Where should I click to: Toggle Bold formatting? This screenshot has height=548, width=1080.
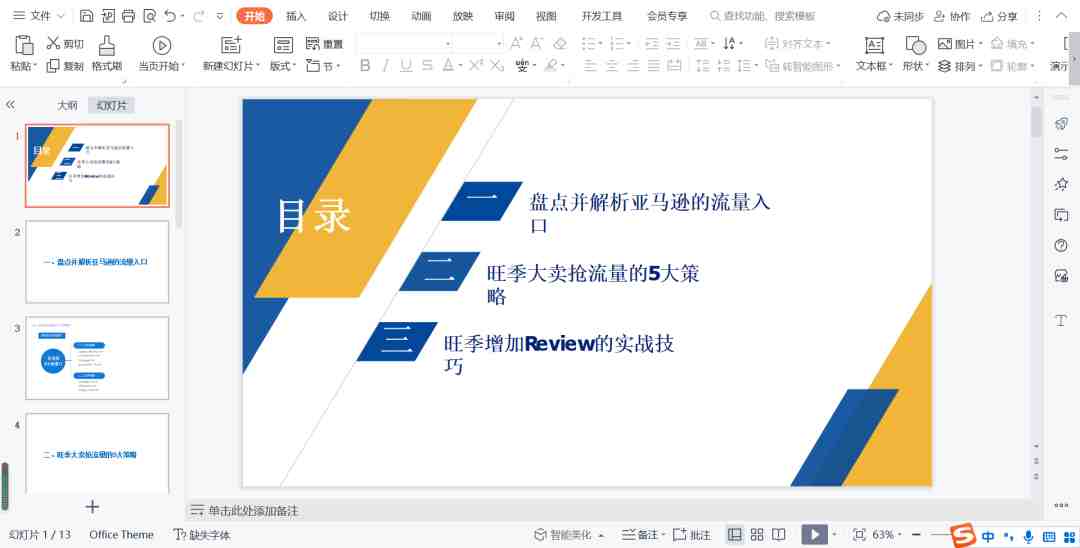click(x=365, y=66)
